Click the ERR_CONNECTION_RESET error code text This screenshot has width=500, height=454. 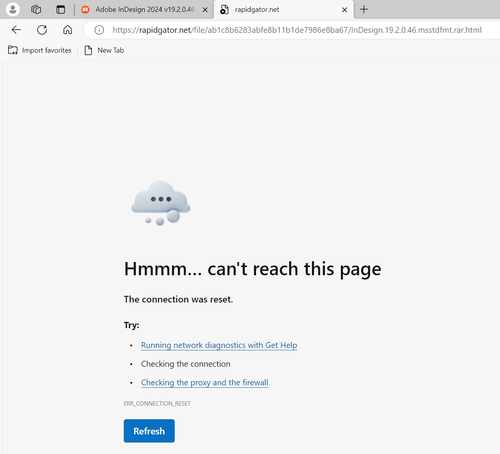(157, 404)
